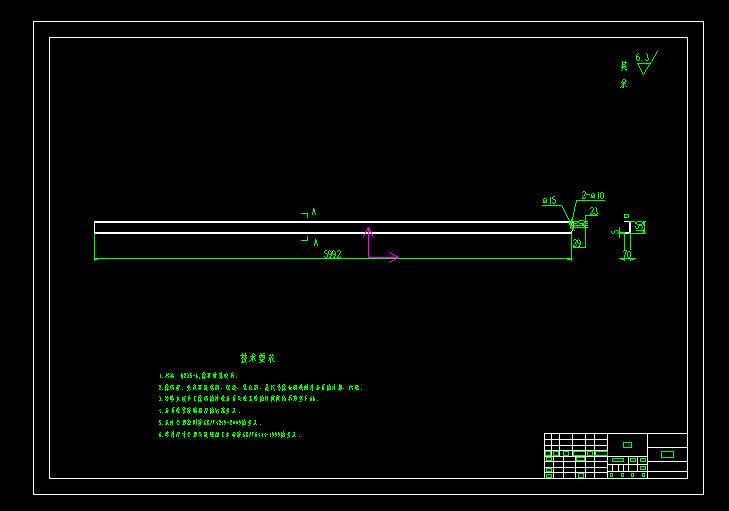This screenshot has height=511, width=729.
Task: Click the 2-ø10 hole leader label
Action: click(593, 195)
